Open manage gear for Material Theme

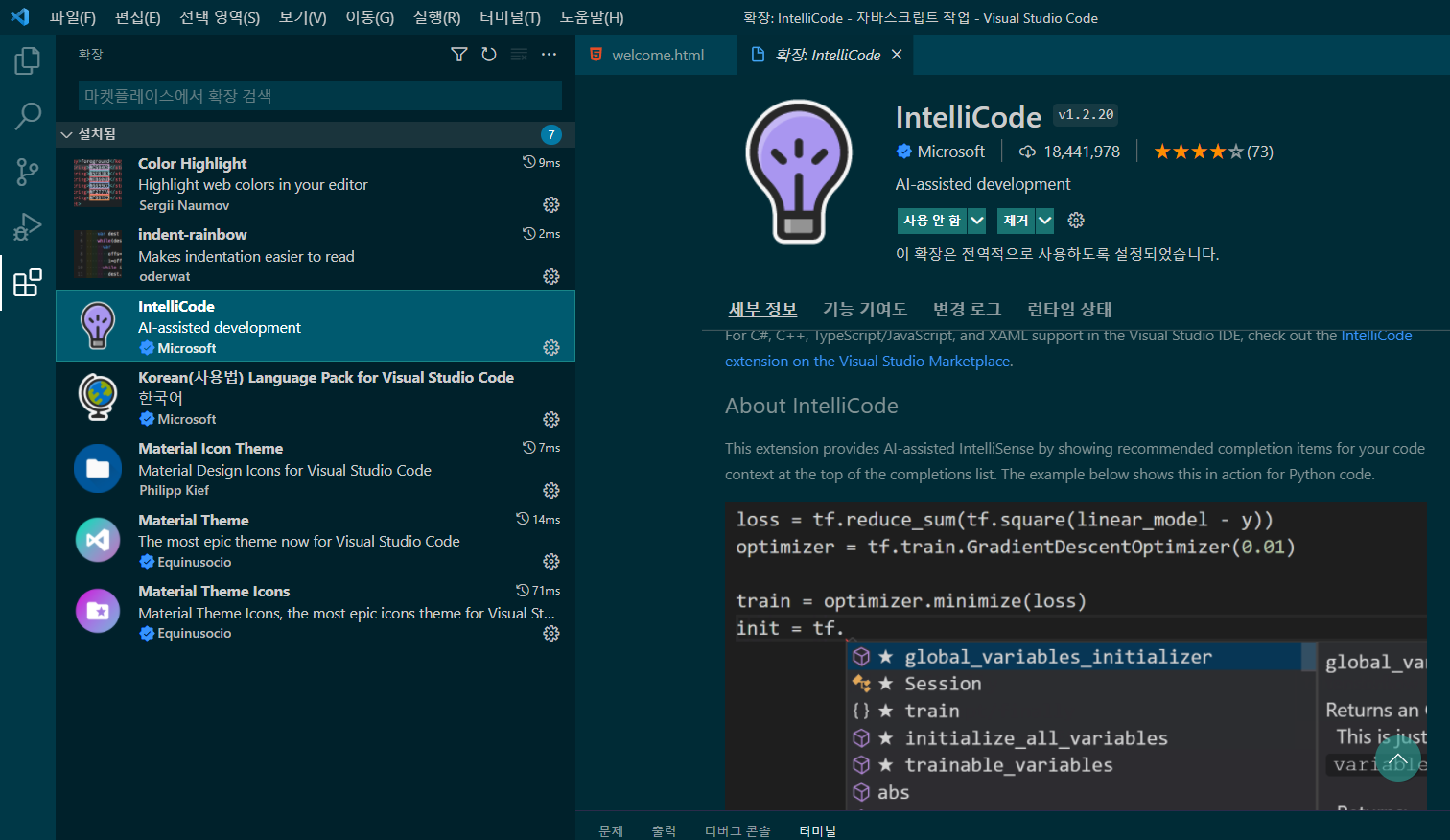[x=551, y=561]
